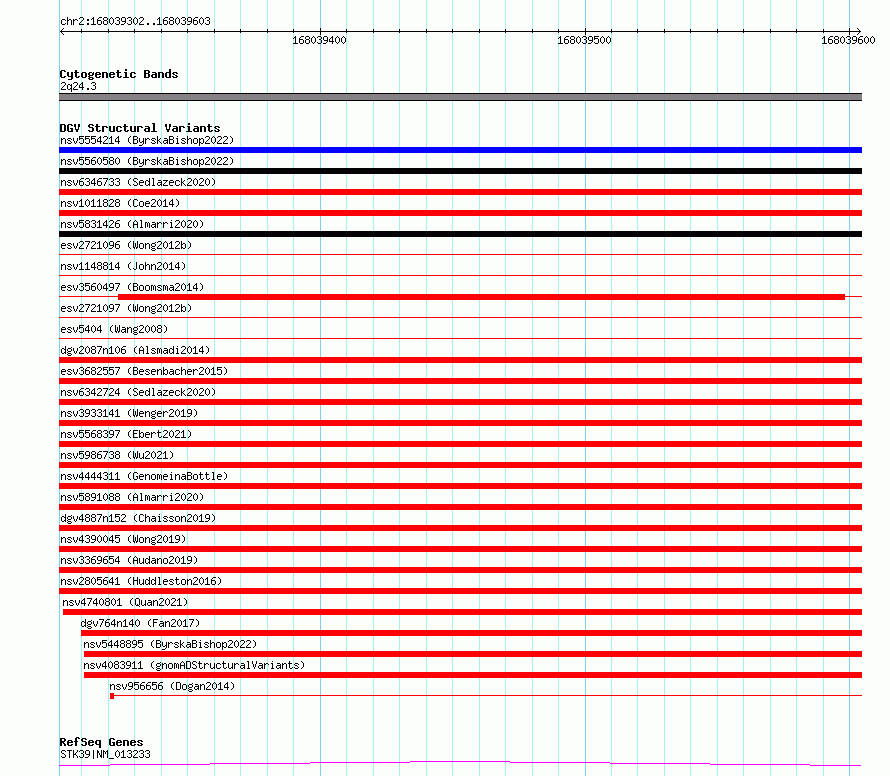Open variant nsv3369654 (Audano2019)
The width and height of the screenshot is (890, 776).
[129, 560]
